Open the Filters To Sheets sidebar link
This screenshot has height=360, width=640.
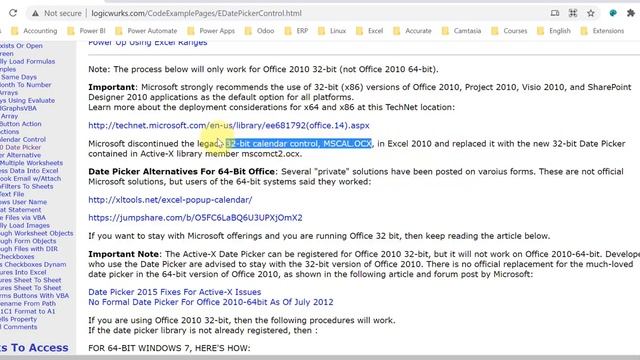coord(27,186)
